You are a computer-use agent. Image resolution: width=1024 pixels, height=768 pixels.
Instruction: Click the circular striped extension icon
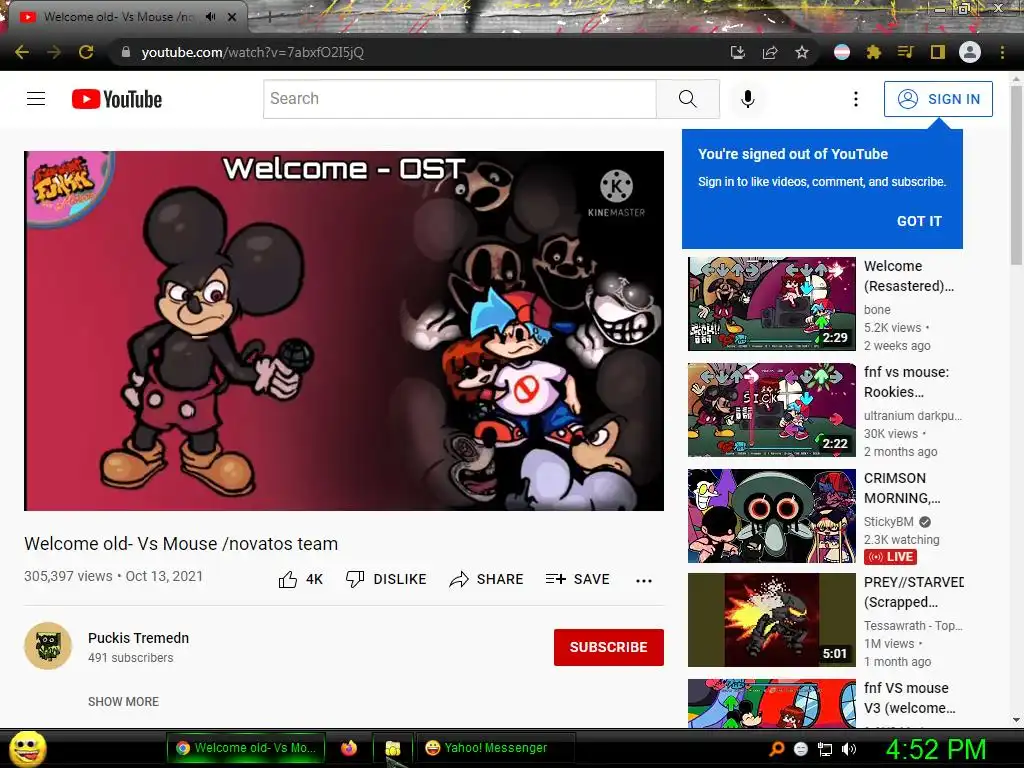(x=842, y=52)
